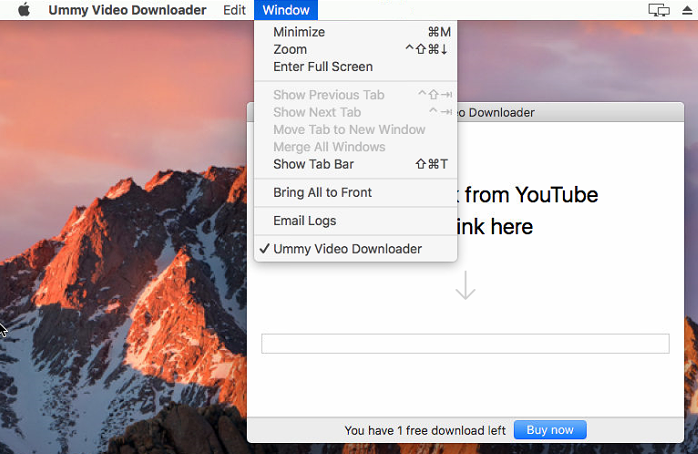This screenshot has width=698, height=454.
Task: Choose Bring All to Front
Action: pyautogui.click(x=355, y=192)
